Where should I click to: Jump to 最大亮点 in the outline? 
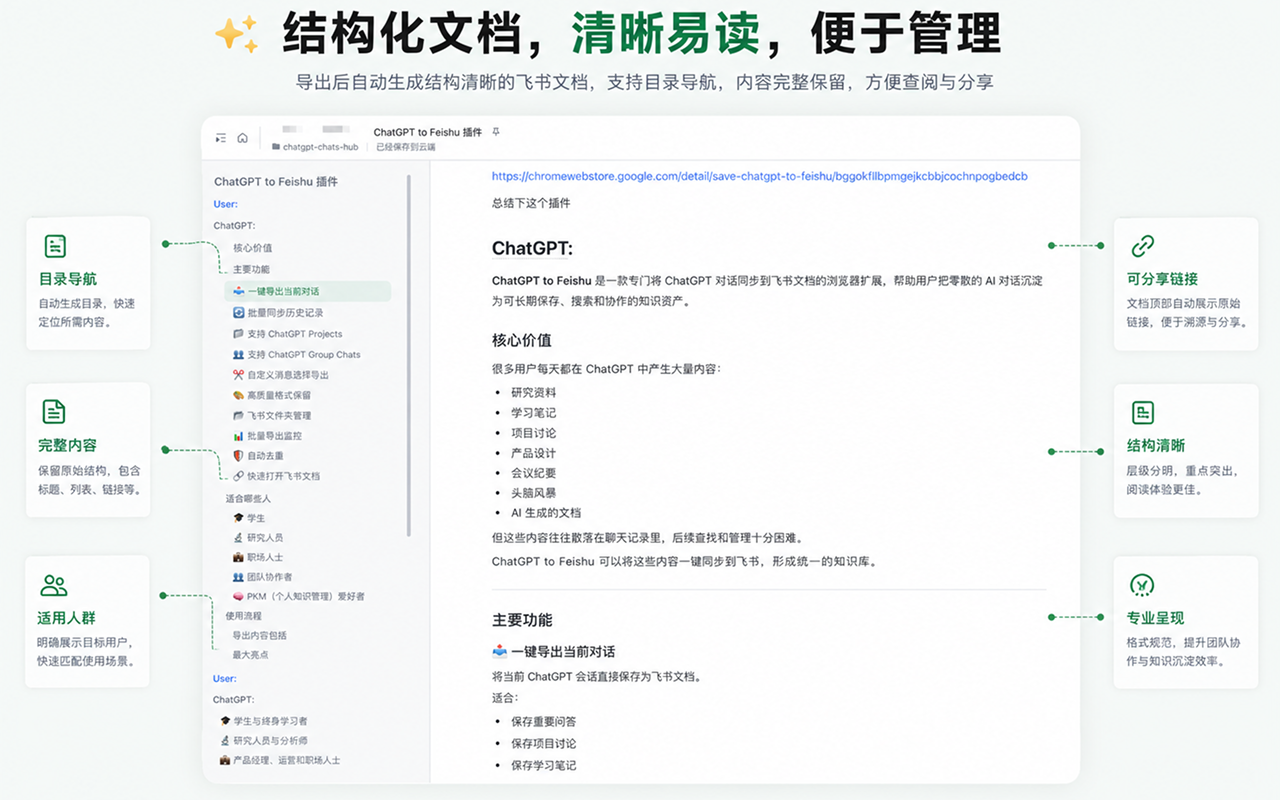(x=250, y=655)
